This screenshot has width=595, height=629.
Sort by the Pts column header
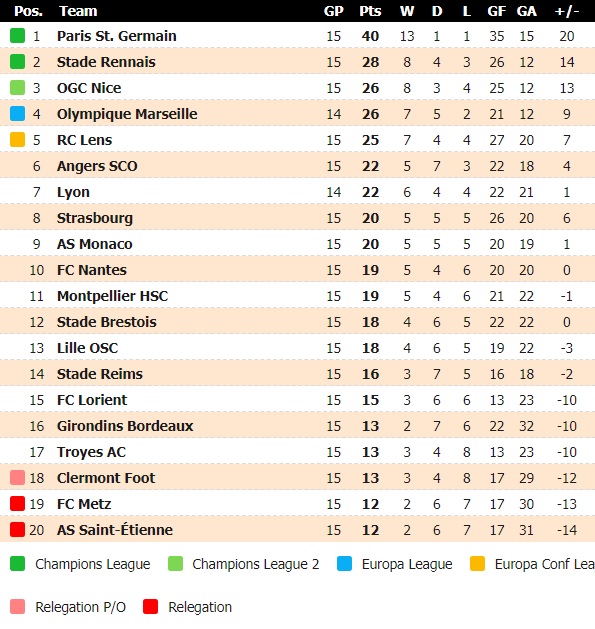pyautogui.click(x=370, y=11)
